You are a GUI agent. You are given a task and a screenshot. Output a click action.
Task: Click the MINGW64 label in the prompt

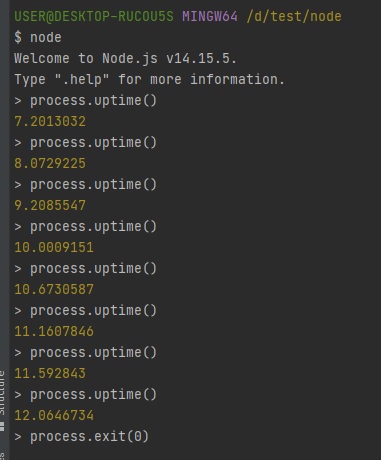tap(210, 16)
